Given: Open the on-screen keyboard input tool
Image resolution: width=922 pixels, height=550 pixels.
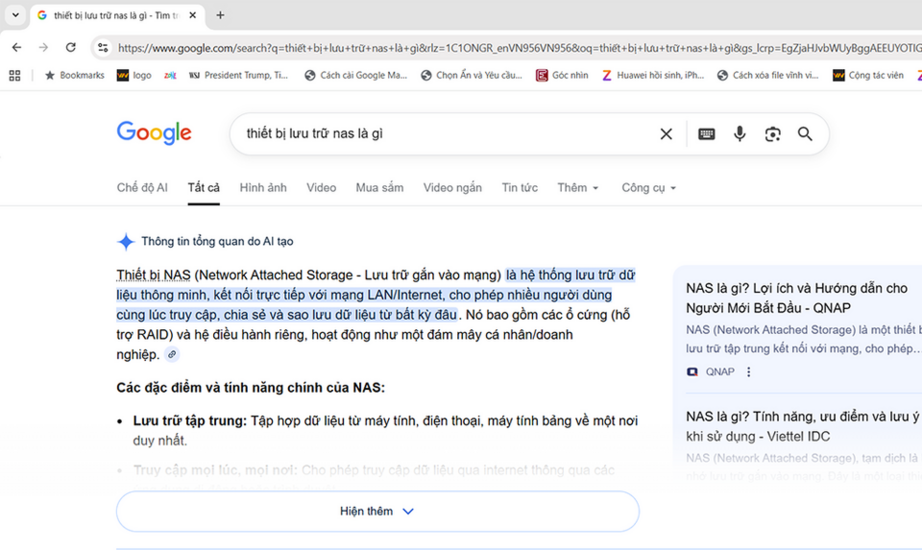Looking at the screenshot, I should pos(706,134).
